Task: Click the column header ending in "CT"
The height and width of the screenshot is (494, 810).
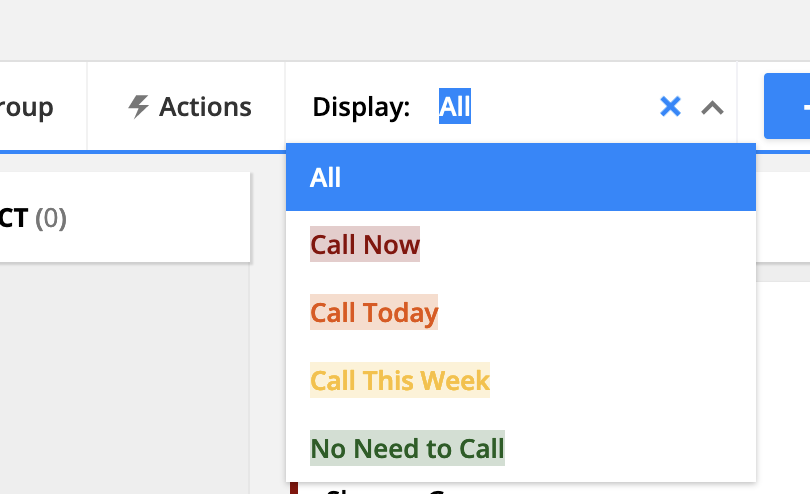Action: (x=14, y=218)
